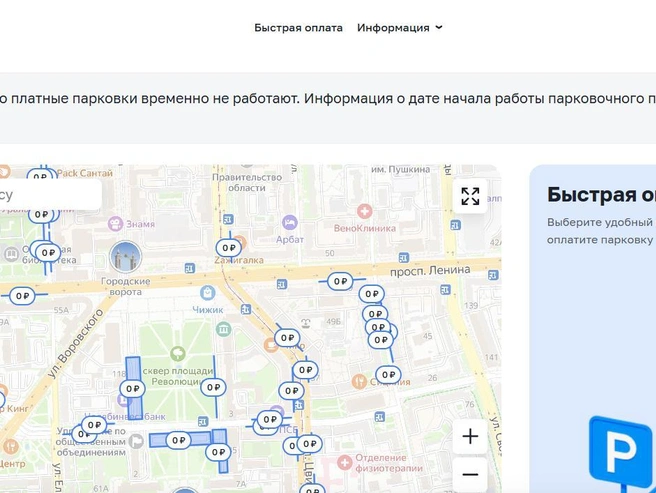Click the bus stop icon near Правительство области

pos(228,219)
